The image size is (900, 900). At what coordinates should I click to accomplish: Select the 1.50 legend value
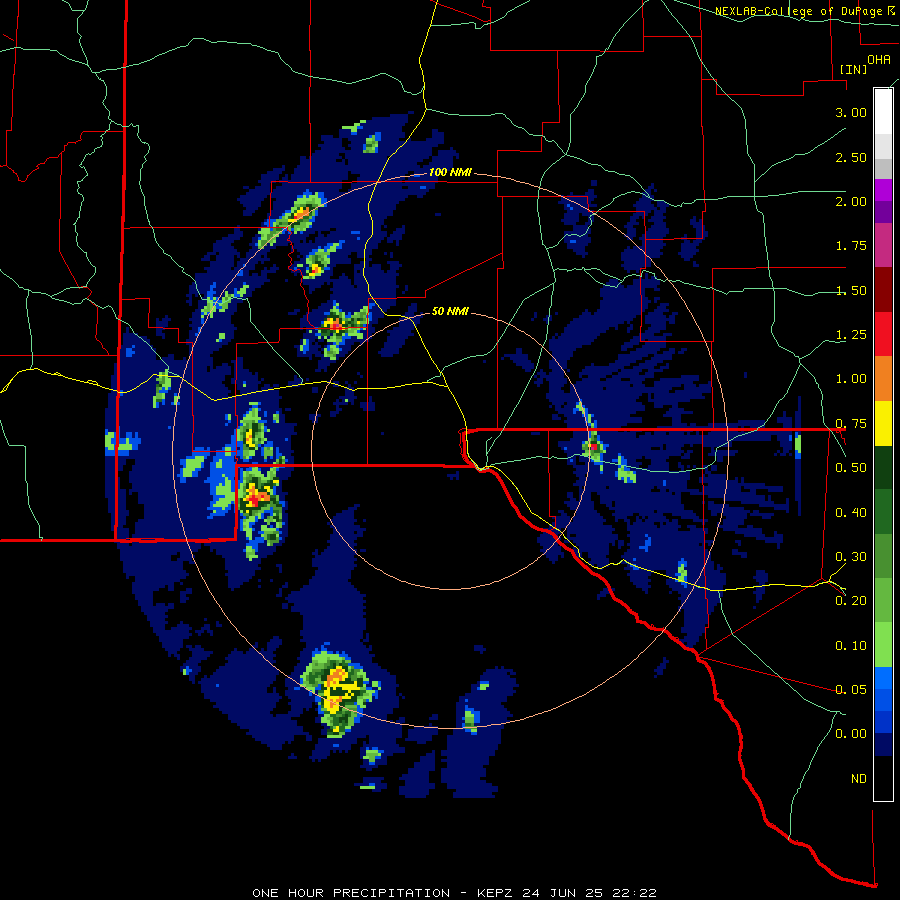click(851, 290)
